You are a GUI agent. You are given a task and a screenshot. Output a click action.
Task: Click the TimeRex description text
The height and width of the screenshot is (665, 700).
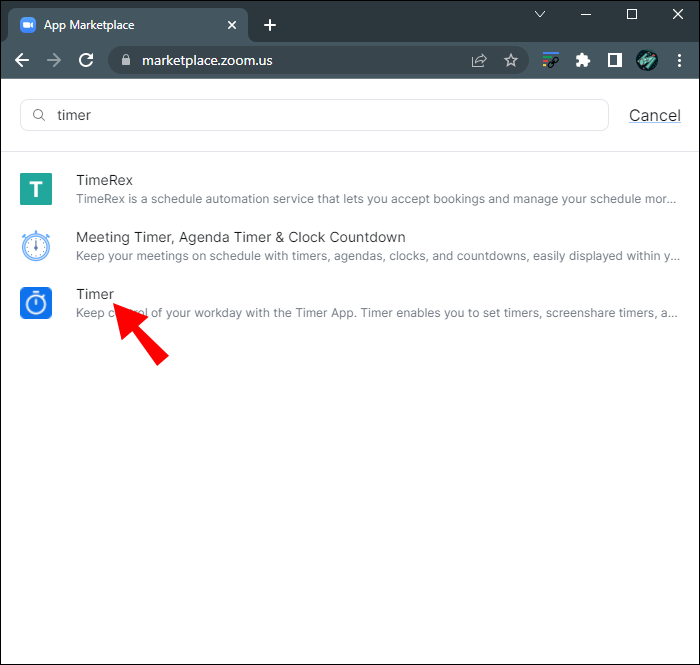click(376, 199)
